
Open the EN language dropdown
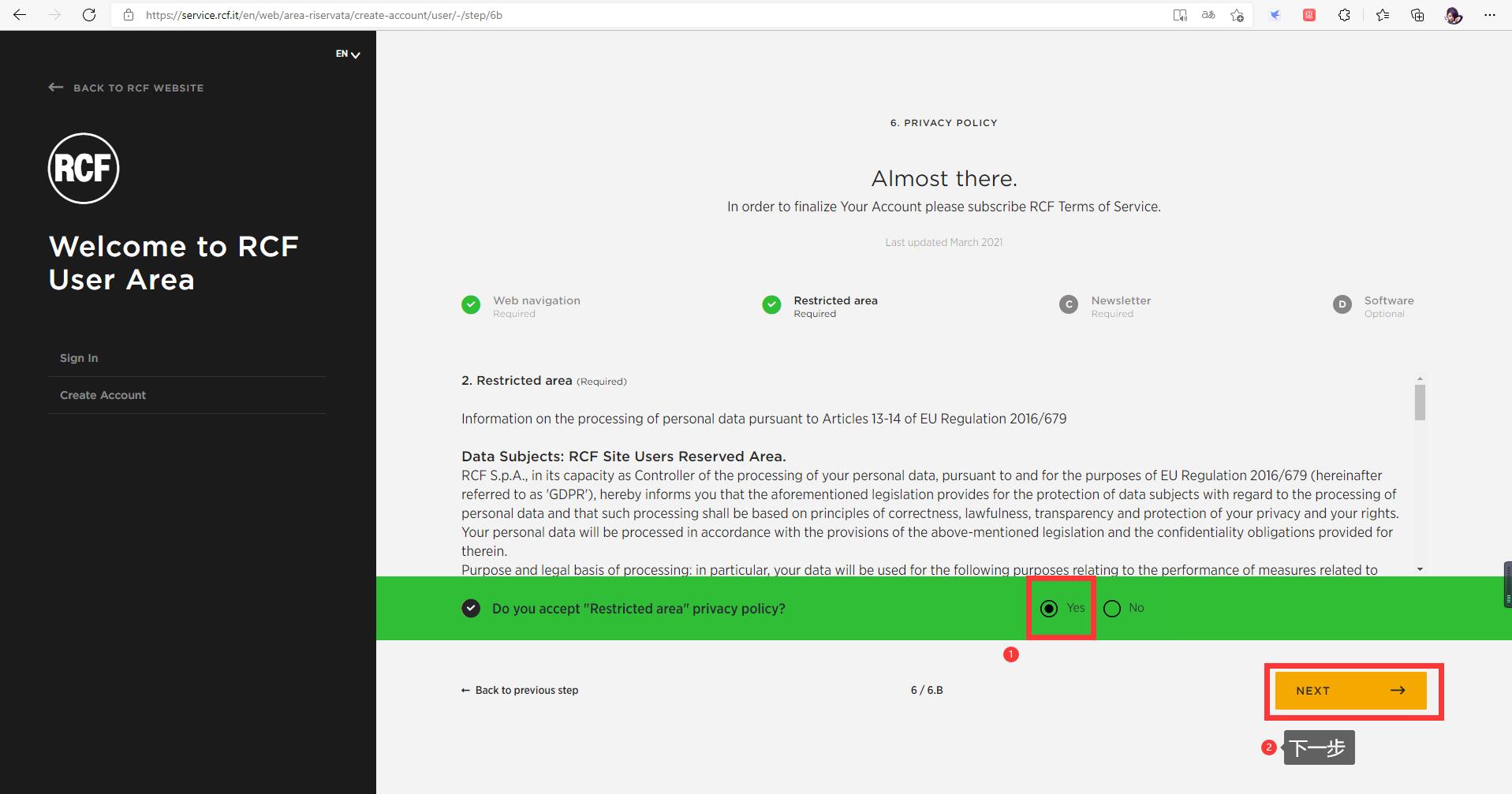tap(348, 54)
